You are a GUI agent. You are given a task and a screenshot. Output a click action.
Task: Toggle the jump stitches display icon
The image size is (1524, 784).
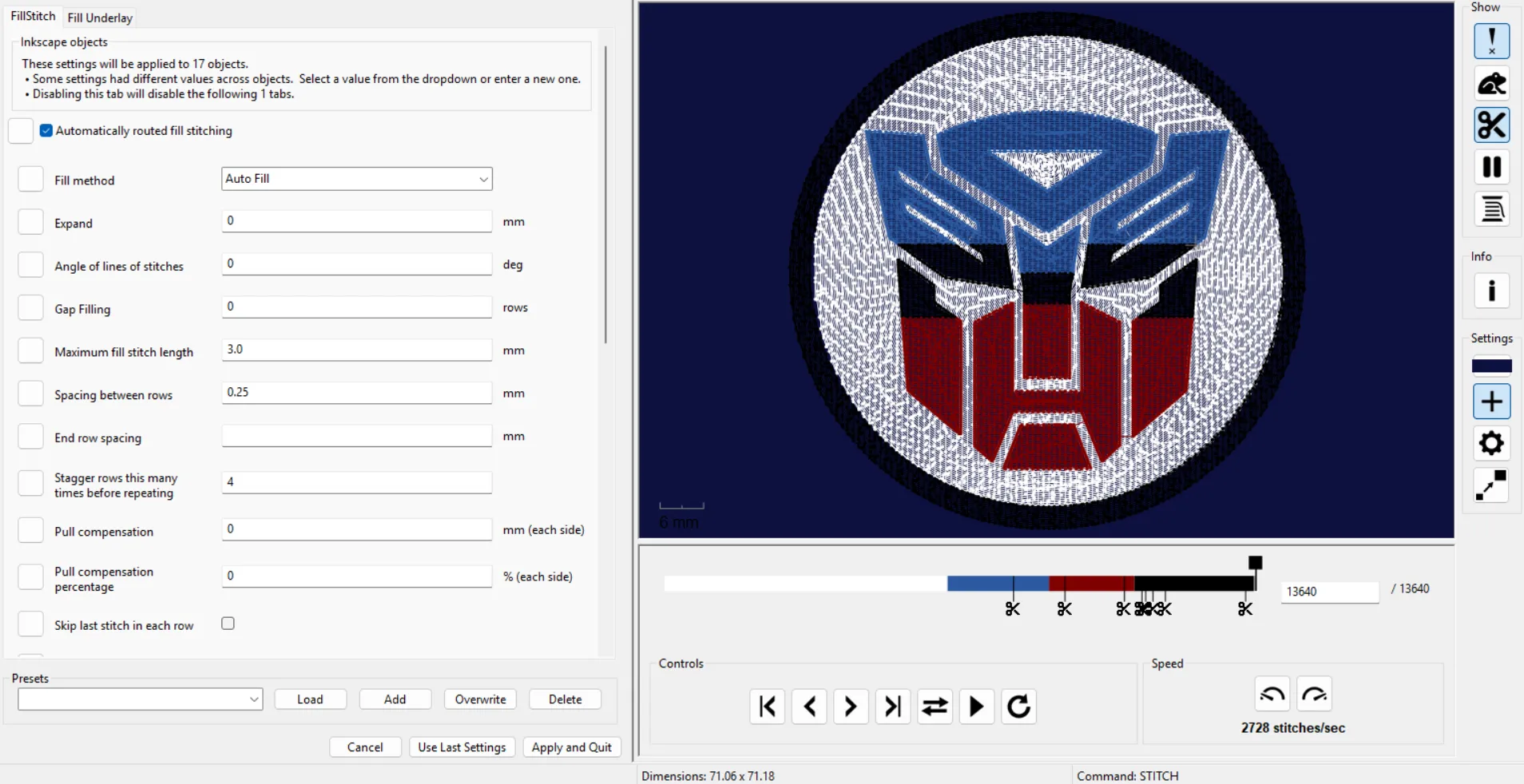[1491, 83]
